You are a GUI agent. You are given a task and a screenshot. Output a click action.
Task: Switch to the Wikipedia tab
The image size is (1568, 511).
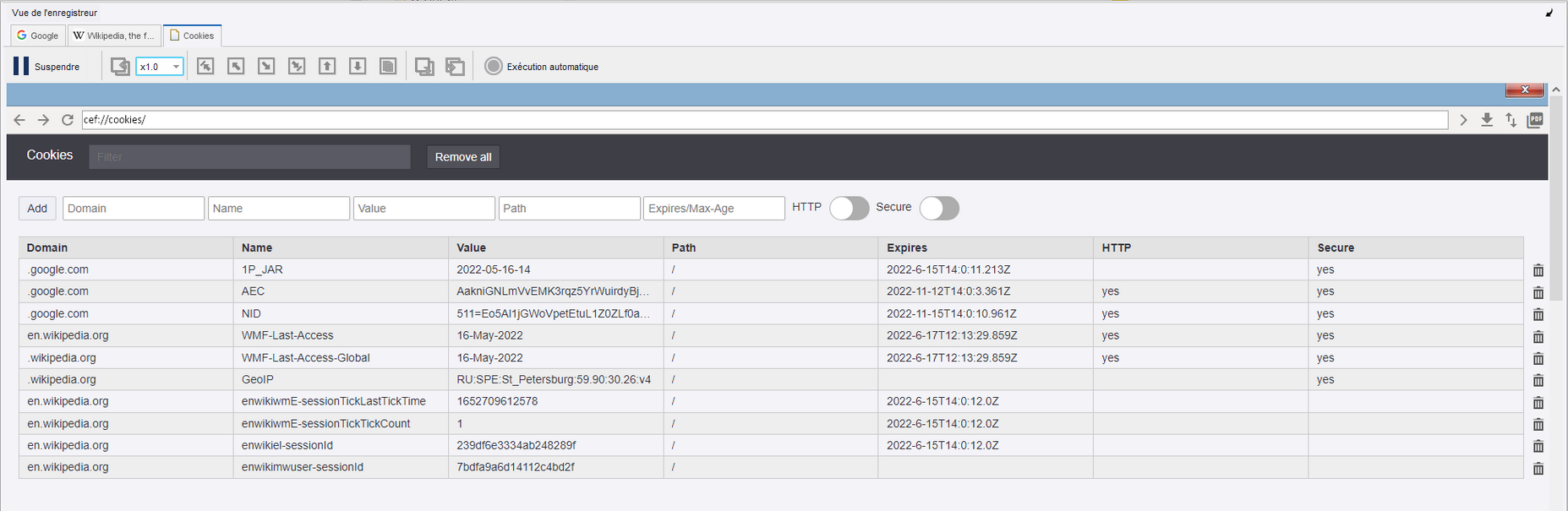point(114,35)
